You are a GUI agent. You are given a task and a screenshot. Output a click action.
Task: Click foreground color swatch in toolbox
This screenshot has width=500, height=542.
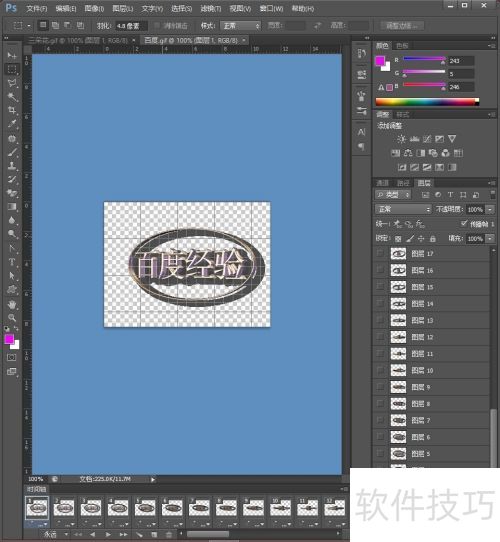pos(9,339)
